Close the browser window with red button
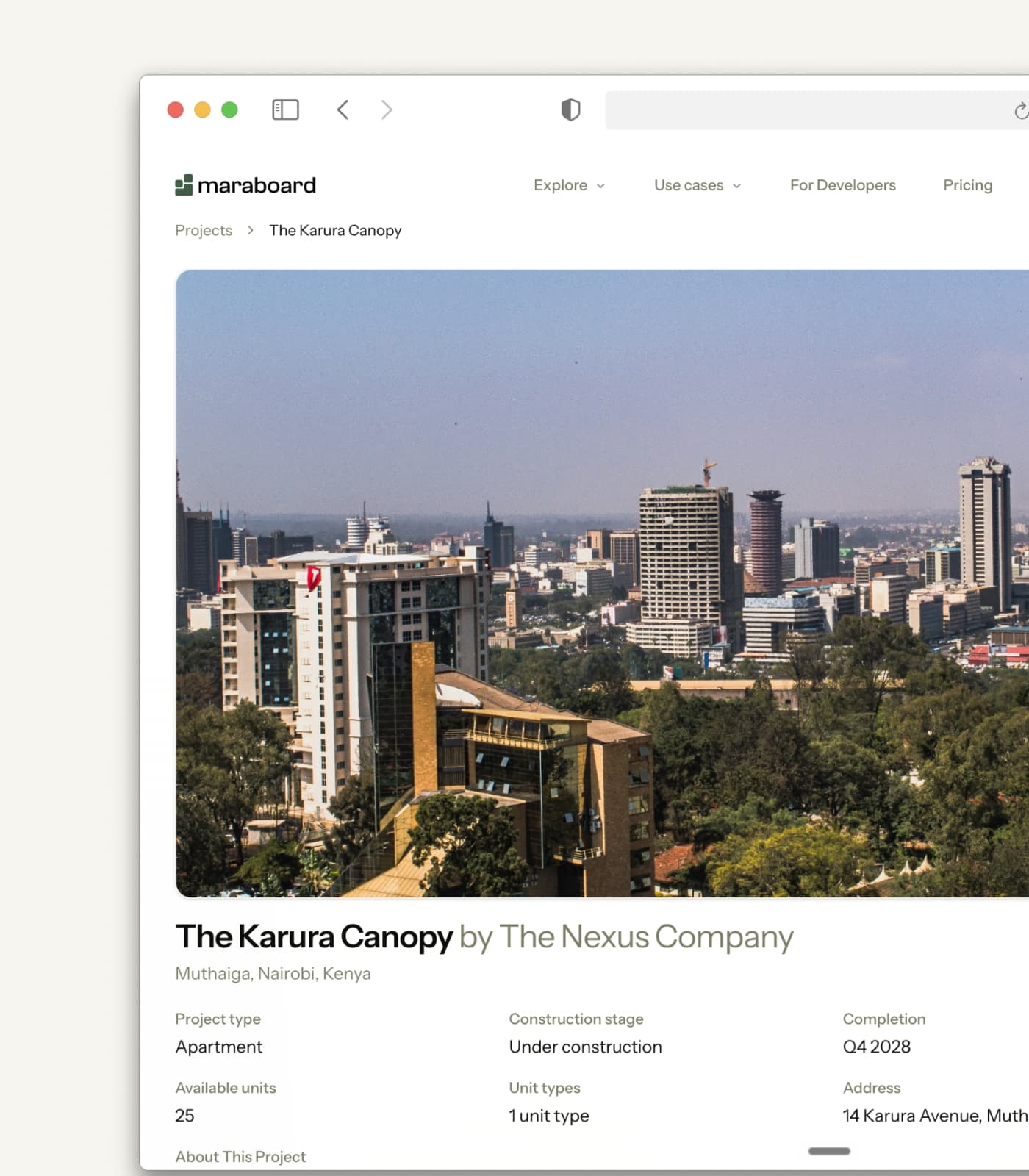1029x1176 pixels. pyautogui.click(x=176, y=110)
